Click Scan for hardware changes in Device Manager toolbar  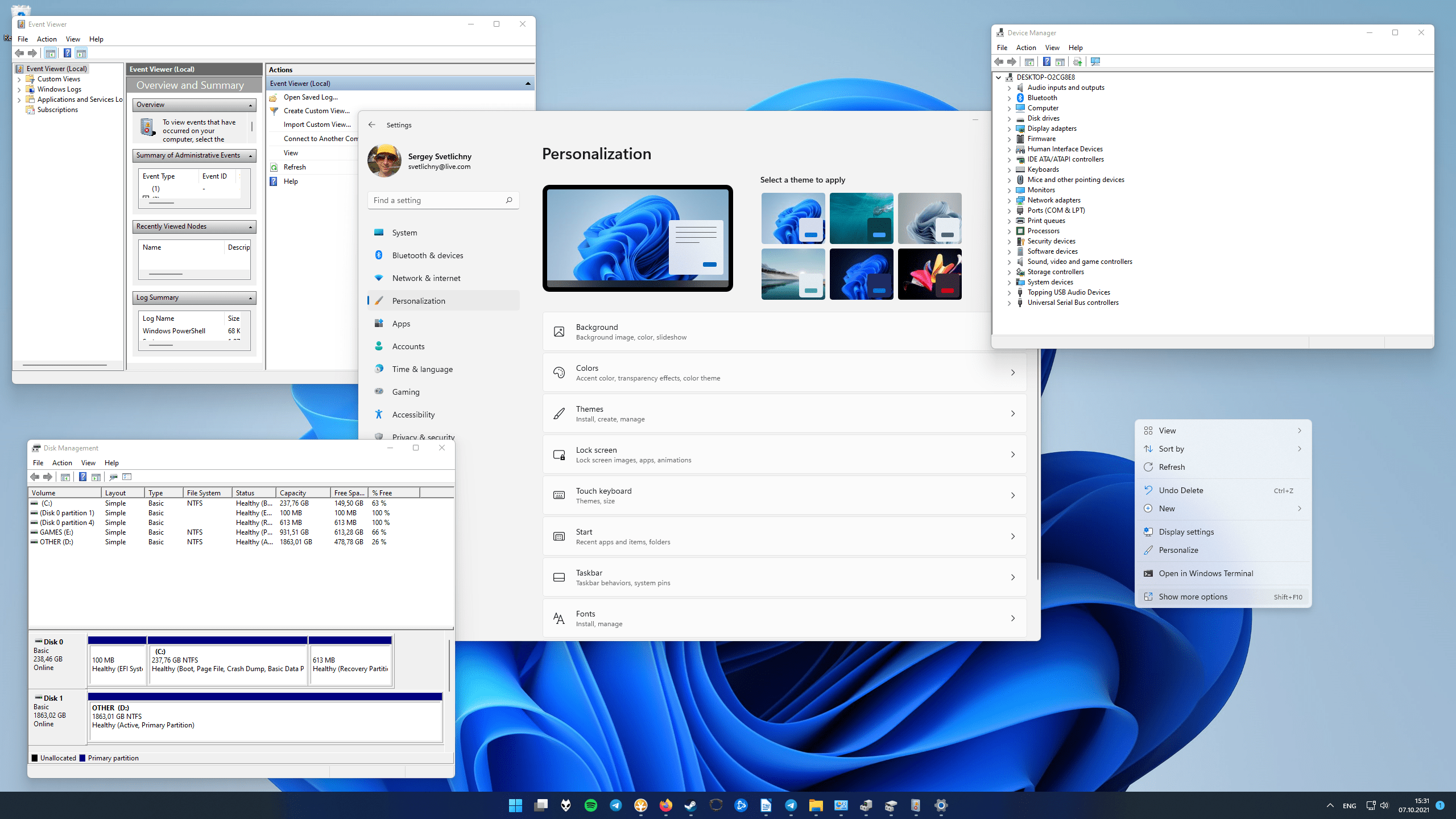pos(1095,62)
